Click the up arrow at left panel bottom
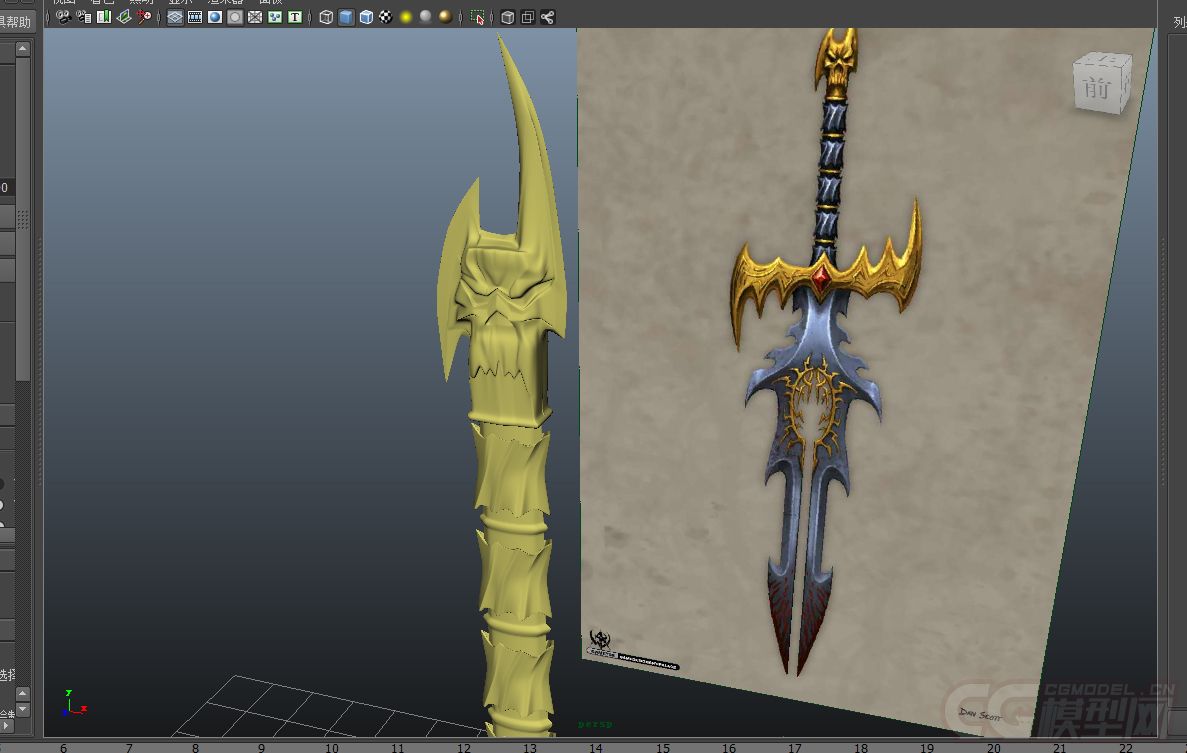 (x=23, y=693)
